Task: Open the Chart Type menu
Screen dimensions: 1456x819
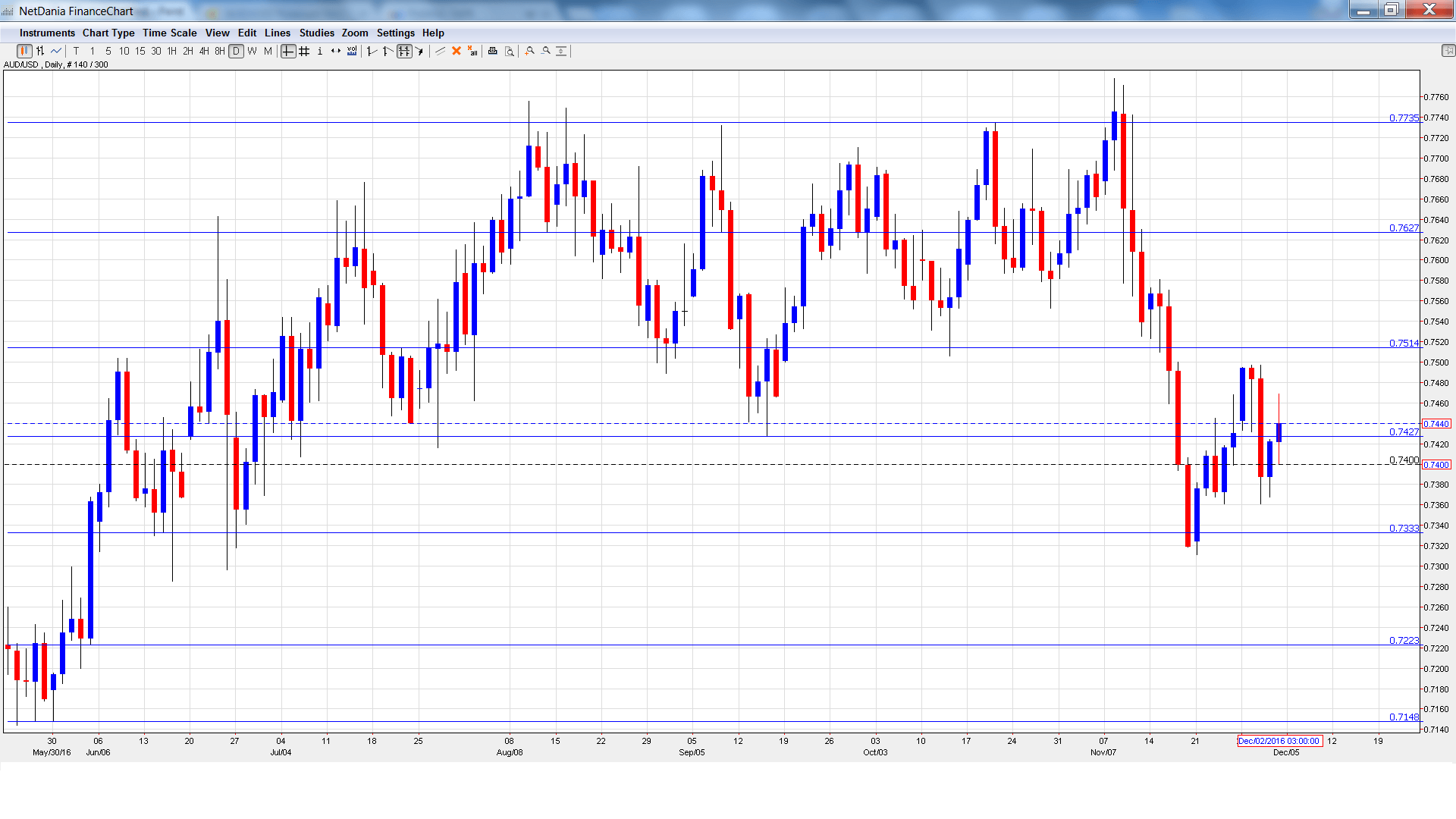Action: coord(108,33)
